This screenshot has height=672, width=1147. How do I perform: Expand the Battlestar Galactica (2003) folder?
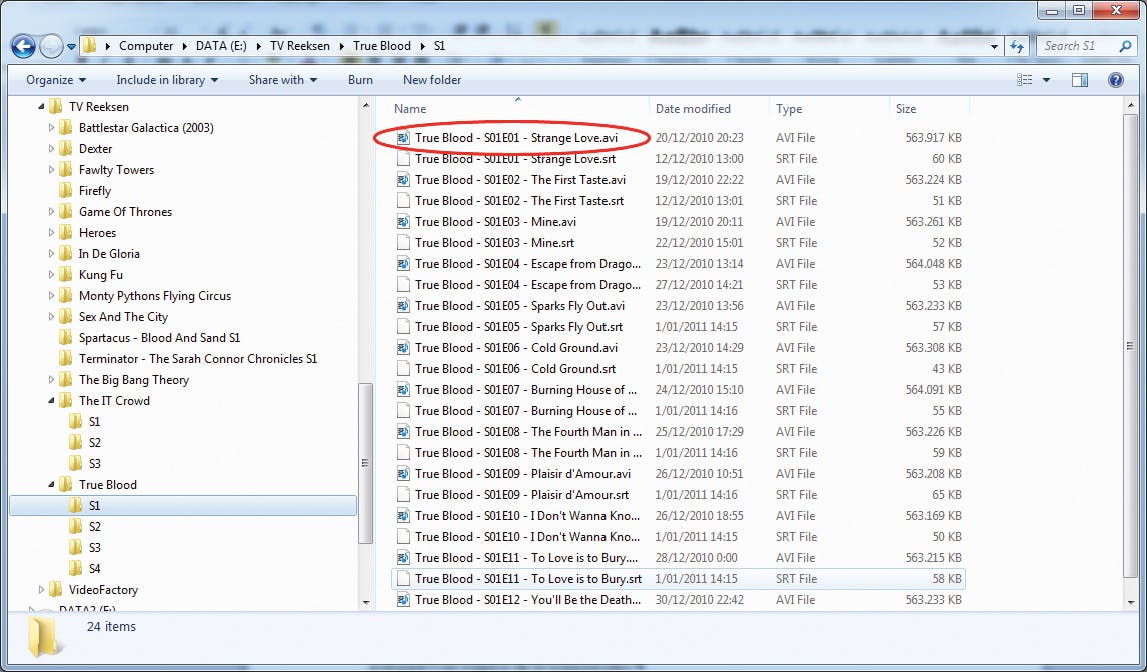pos(51,128)
